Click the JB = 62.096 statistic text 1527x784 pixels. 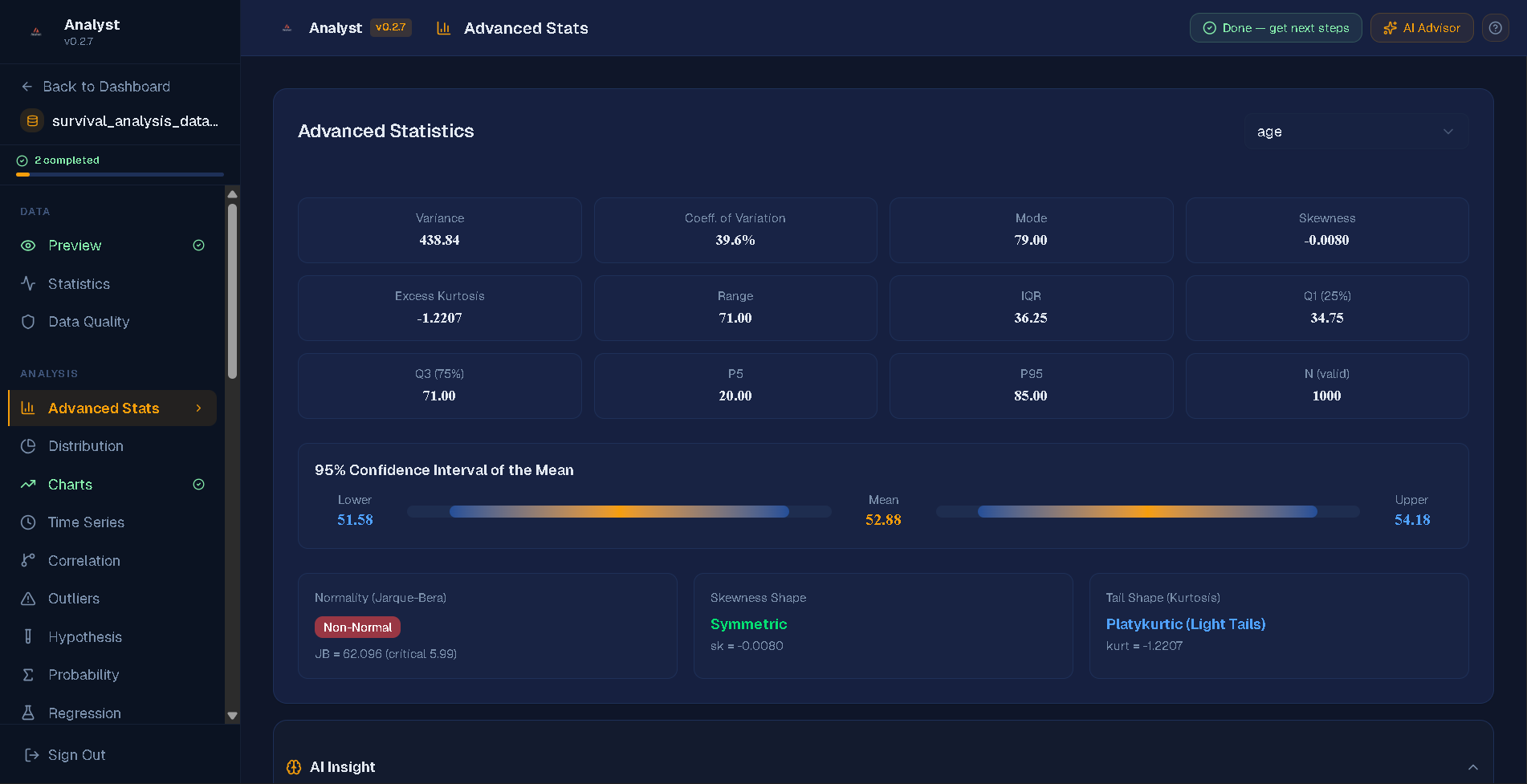tap(385, 654)
